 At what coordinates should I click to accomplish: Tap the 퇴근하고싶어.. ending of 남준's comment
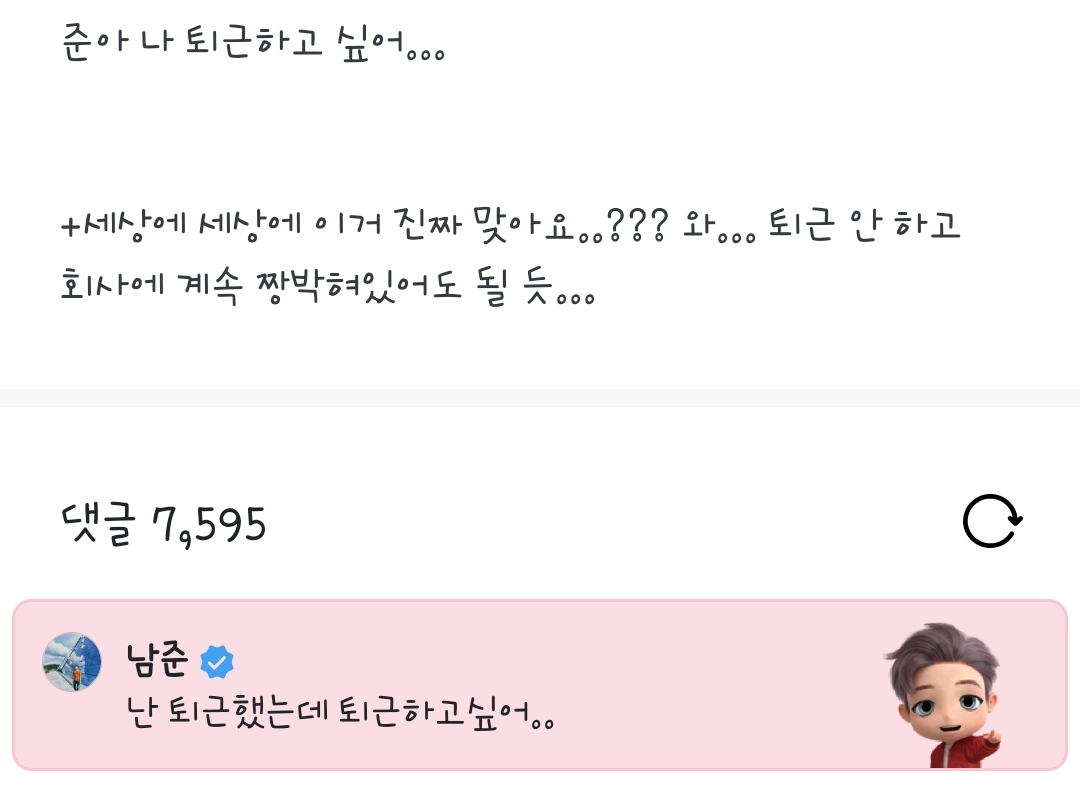tap(446, 712)
